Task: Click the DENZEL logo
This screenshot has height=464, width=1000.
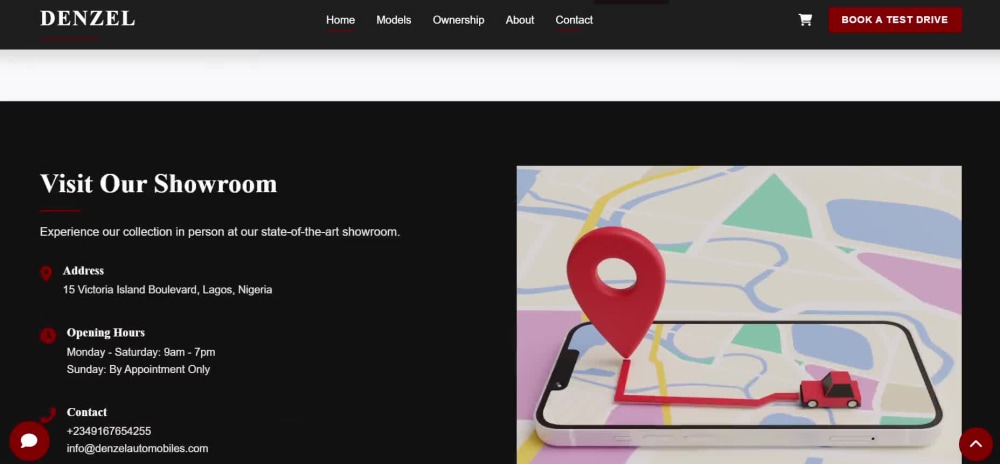Action: click(87, 18)
